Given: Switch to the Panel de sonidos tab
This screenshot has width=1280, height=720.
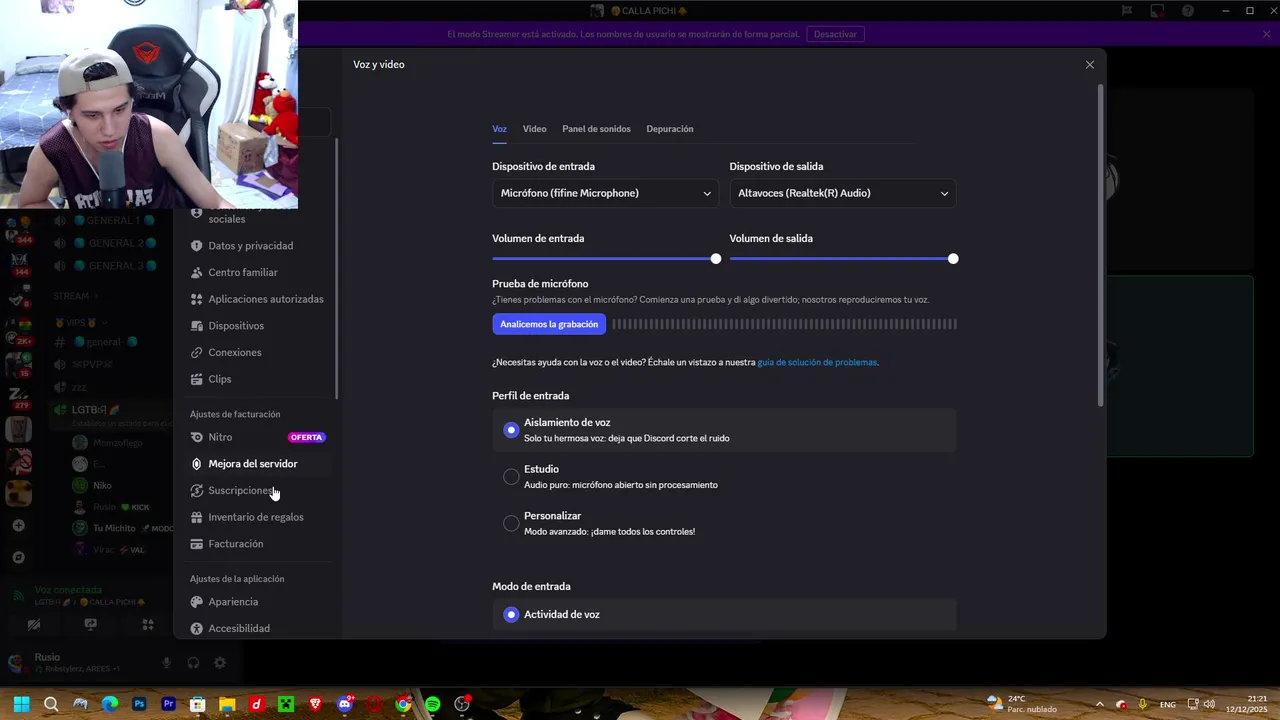Looking at the screenshot, I should point(596,129).
